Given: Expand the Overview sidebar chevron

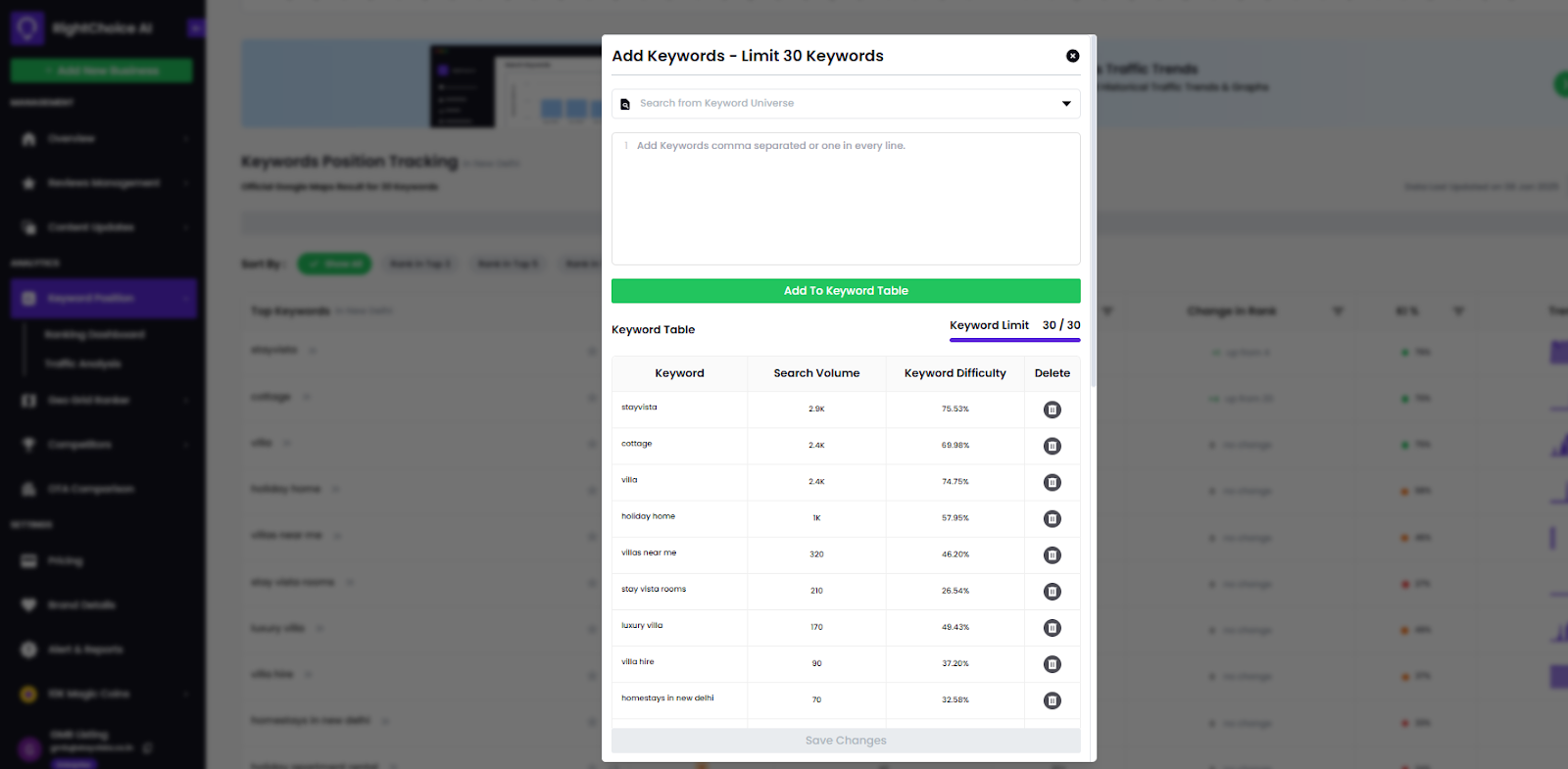Looking at the screenshot, I should point(185,139).
